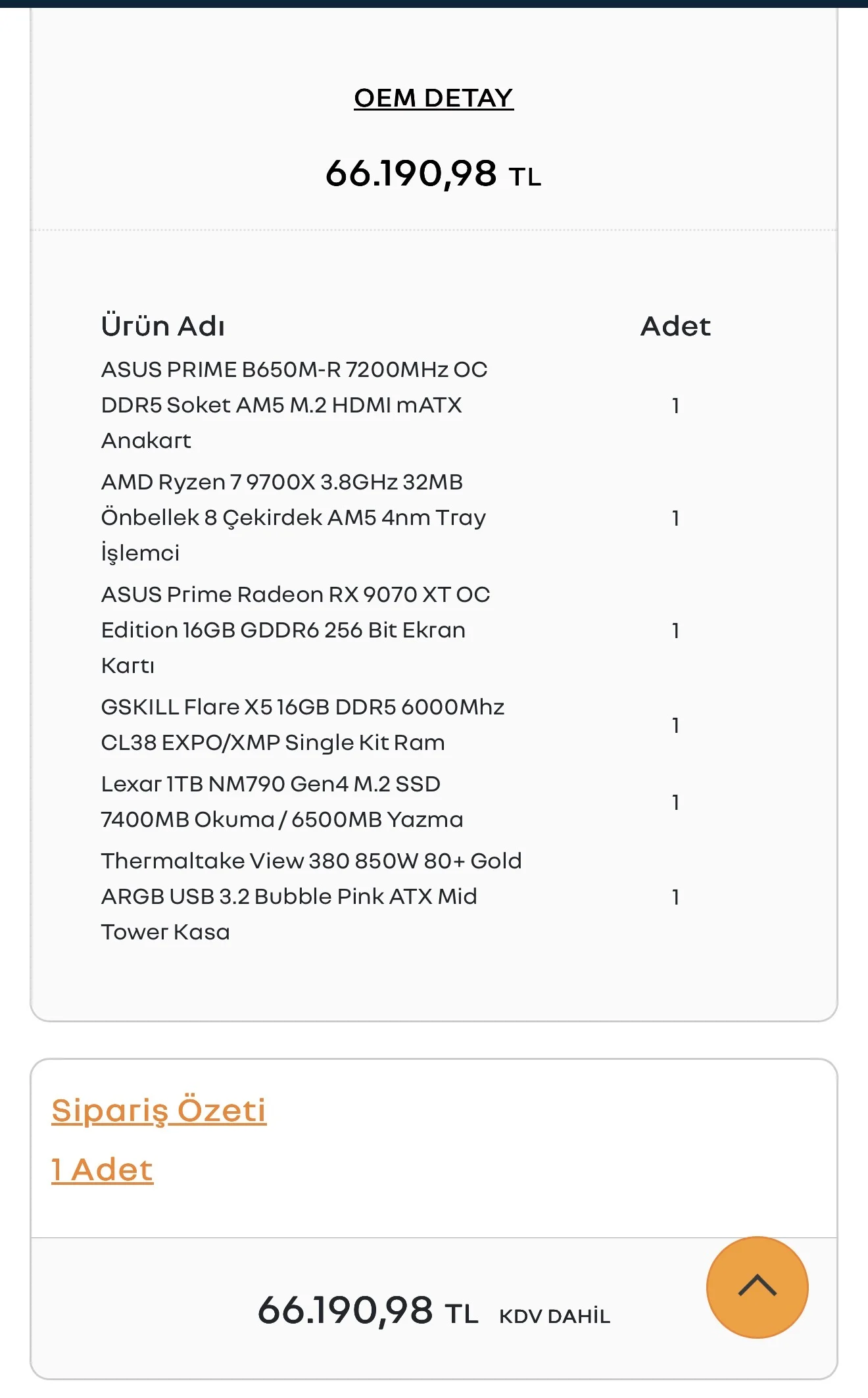Click the 1 Adet link
This screenshot has width=868, height=1398.
[x=103, y=1170]
